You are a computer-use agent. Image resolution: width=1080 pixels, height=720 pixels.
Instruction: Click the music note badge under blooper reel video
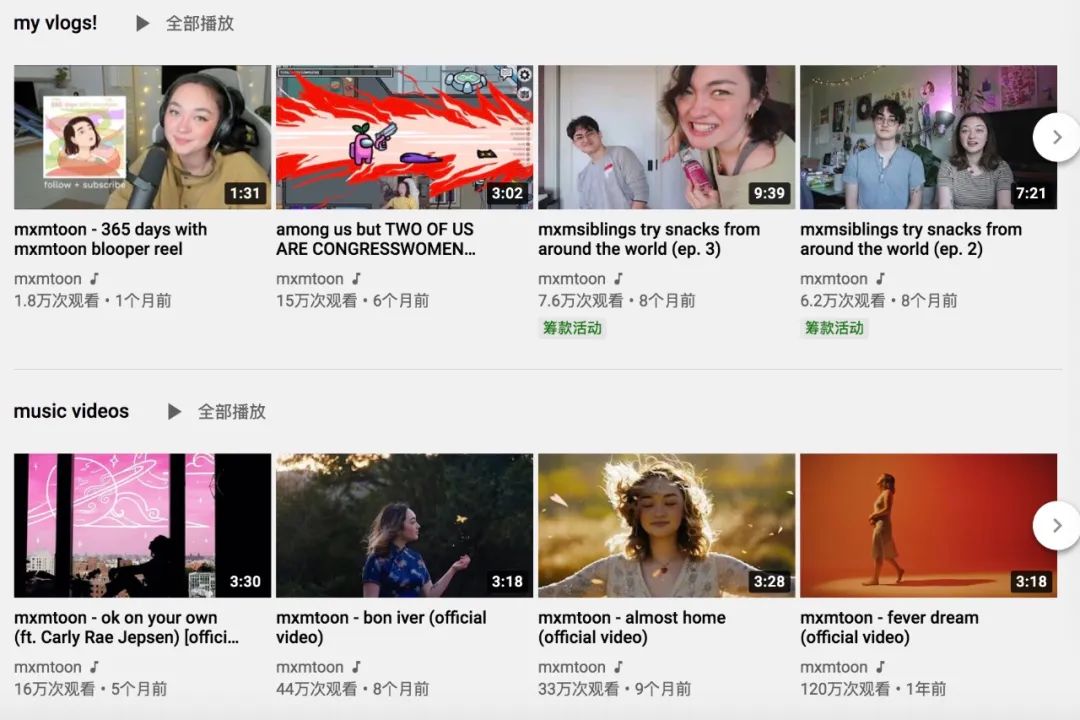[94, 278]
